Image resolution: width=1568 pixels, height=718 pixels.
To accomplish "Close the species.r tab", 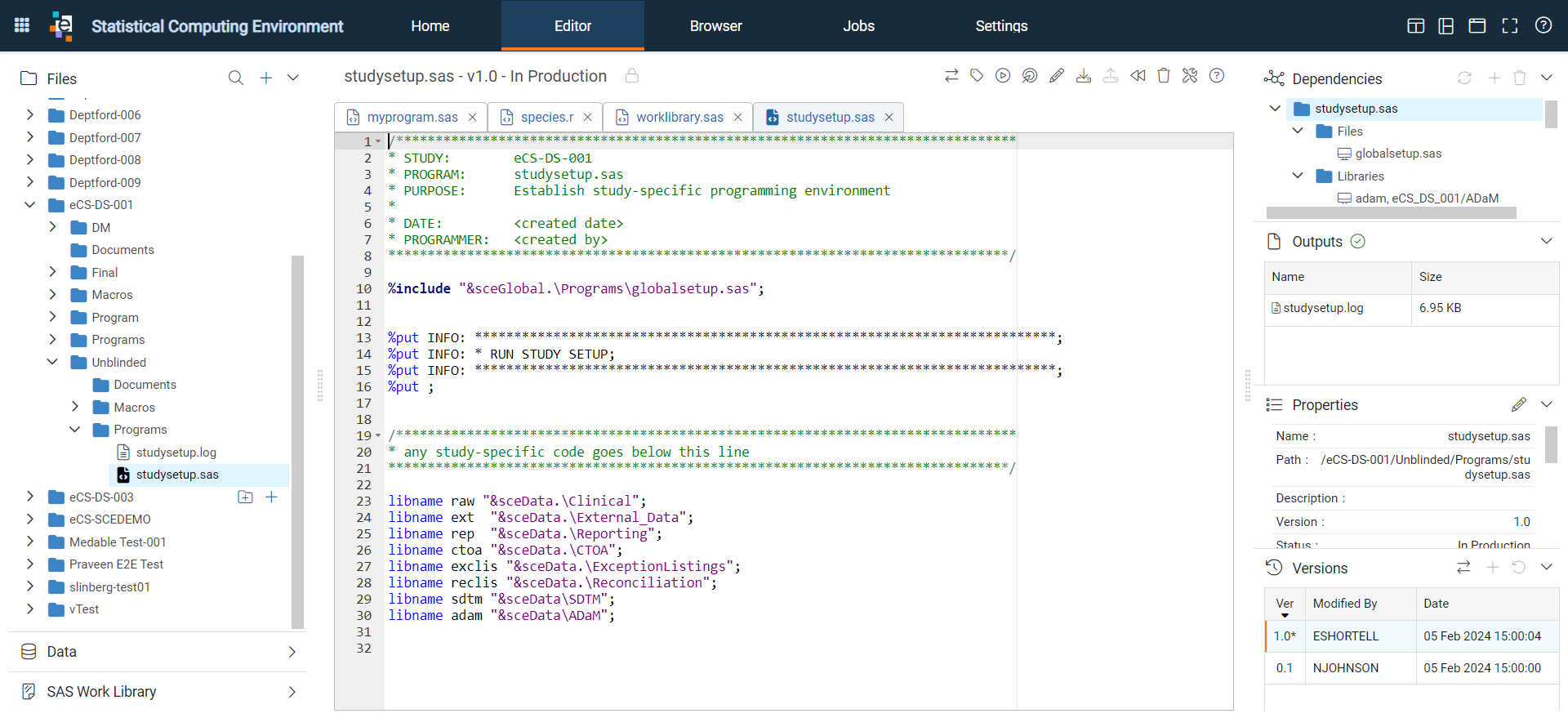I will pos(588,118).
